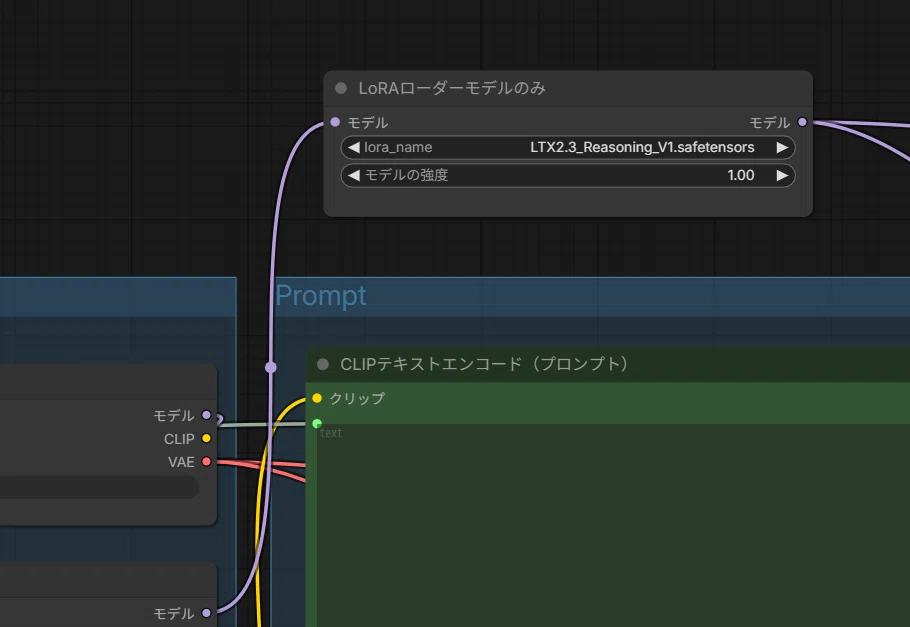The image size is (910, 627).
Task: Decrease モデルの強度 with left arrow
Action: pos(353,175)
